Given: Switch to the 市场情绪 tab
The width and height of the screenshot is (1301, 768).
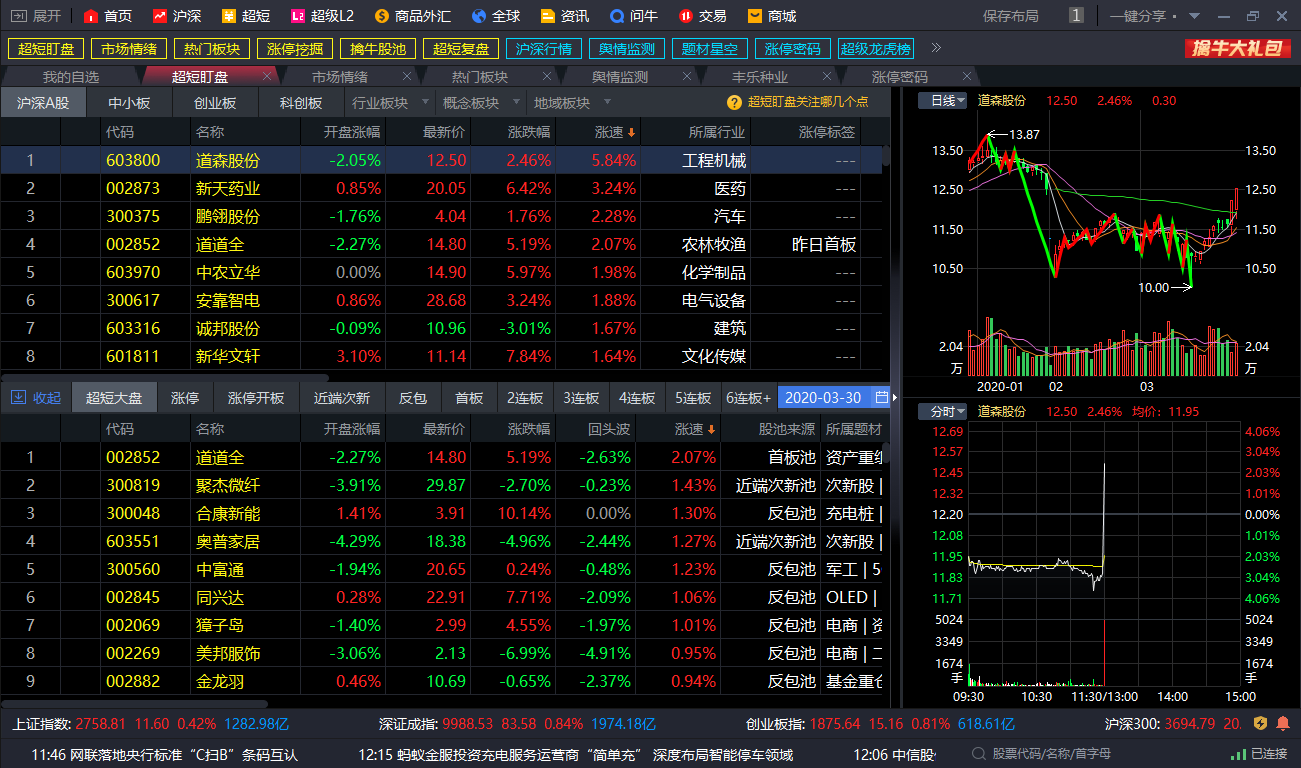Looking at the screenshot, I should tap(340, 77).
